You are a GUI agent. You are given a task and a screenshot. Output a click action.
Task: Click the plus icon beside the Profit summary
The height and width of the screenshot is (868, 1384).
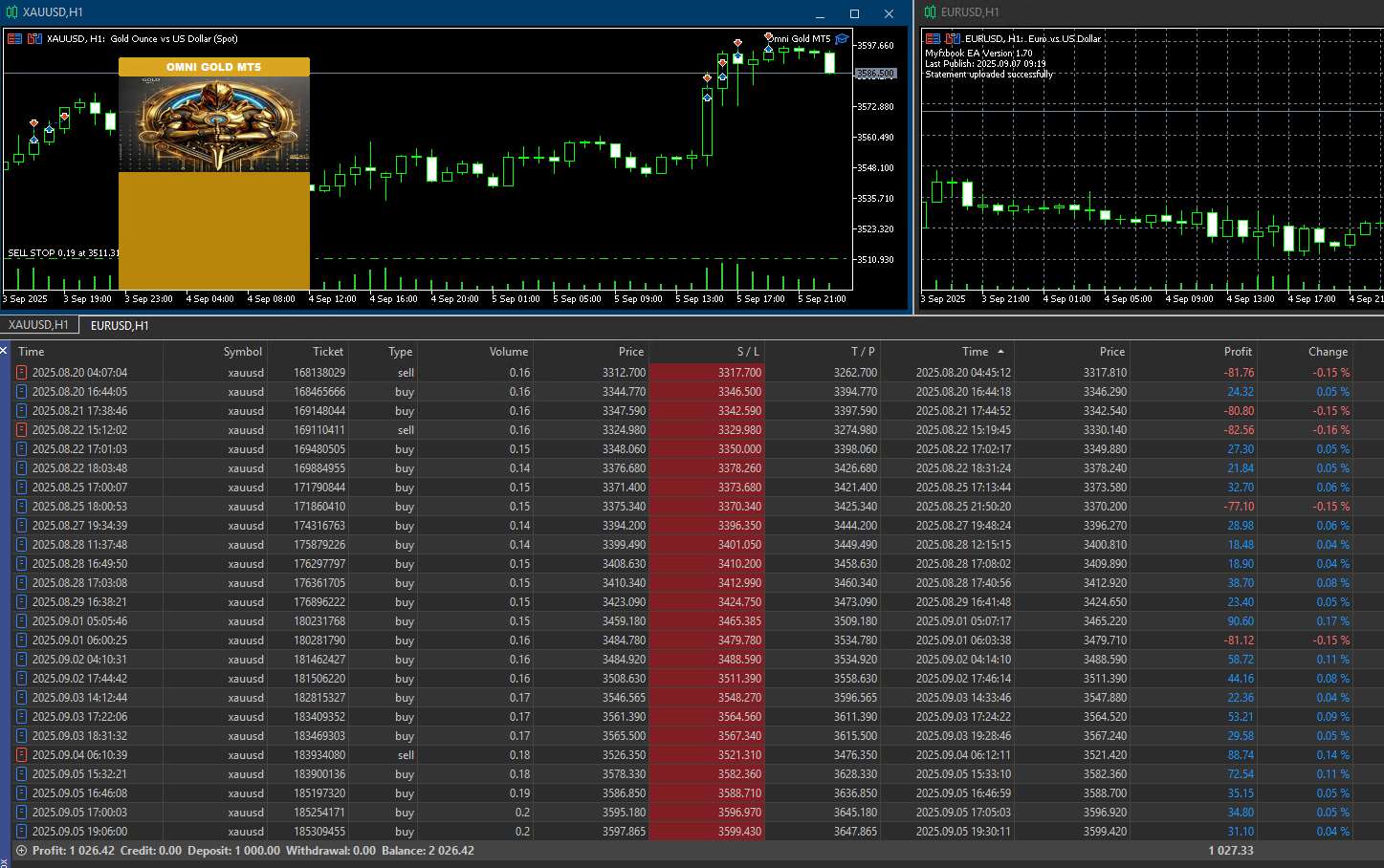point(21,851)
